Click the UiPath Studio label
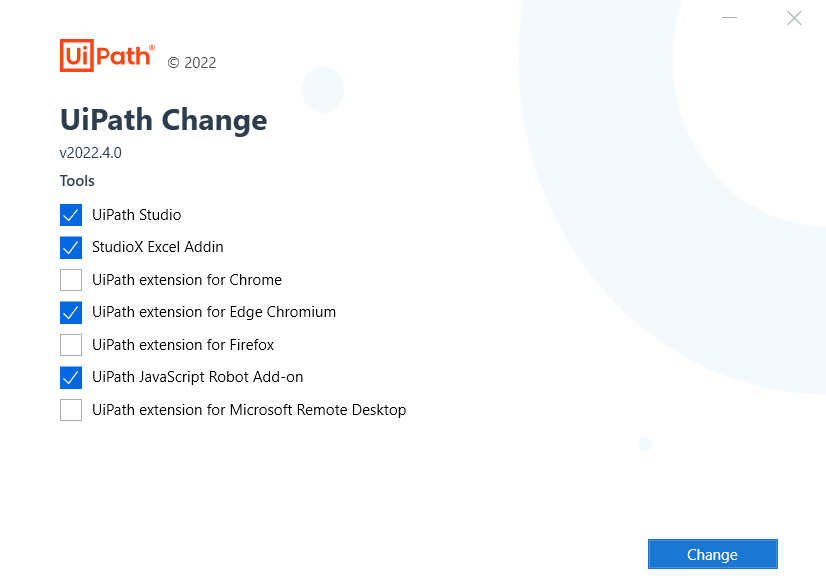Viewport: 826px width, 585px height. (x=136, y=215)
